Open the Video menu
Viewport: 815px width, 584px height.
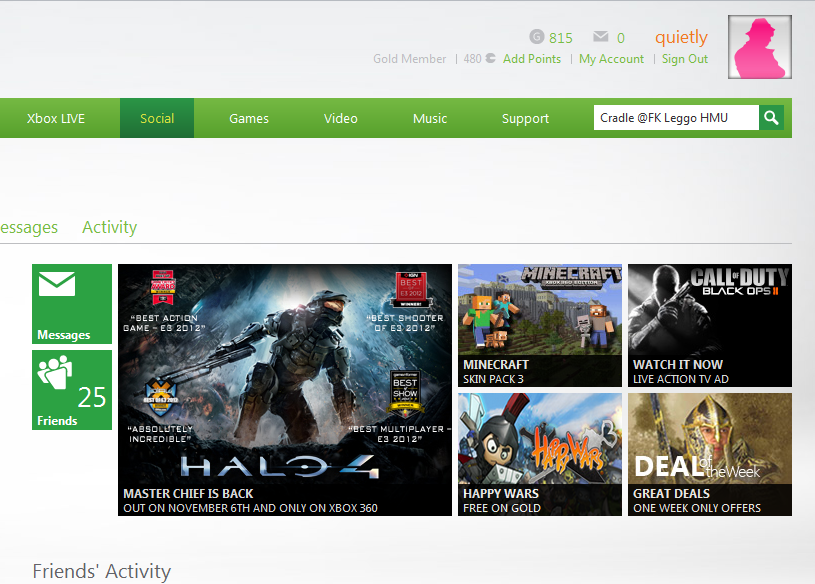340,118
